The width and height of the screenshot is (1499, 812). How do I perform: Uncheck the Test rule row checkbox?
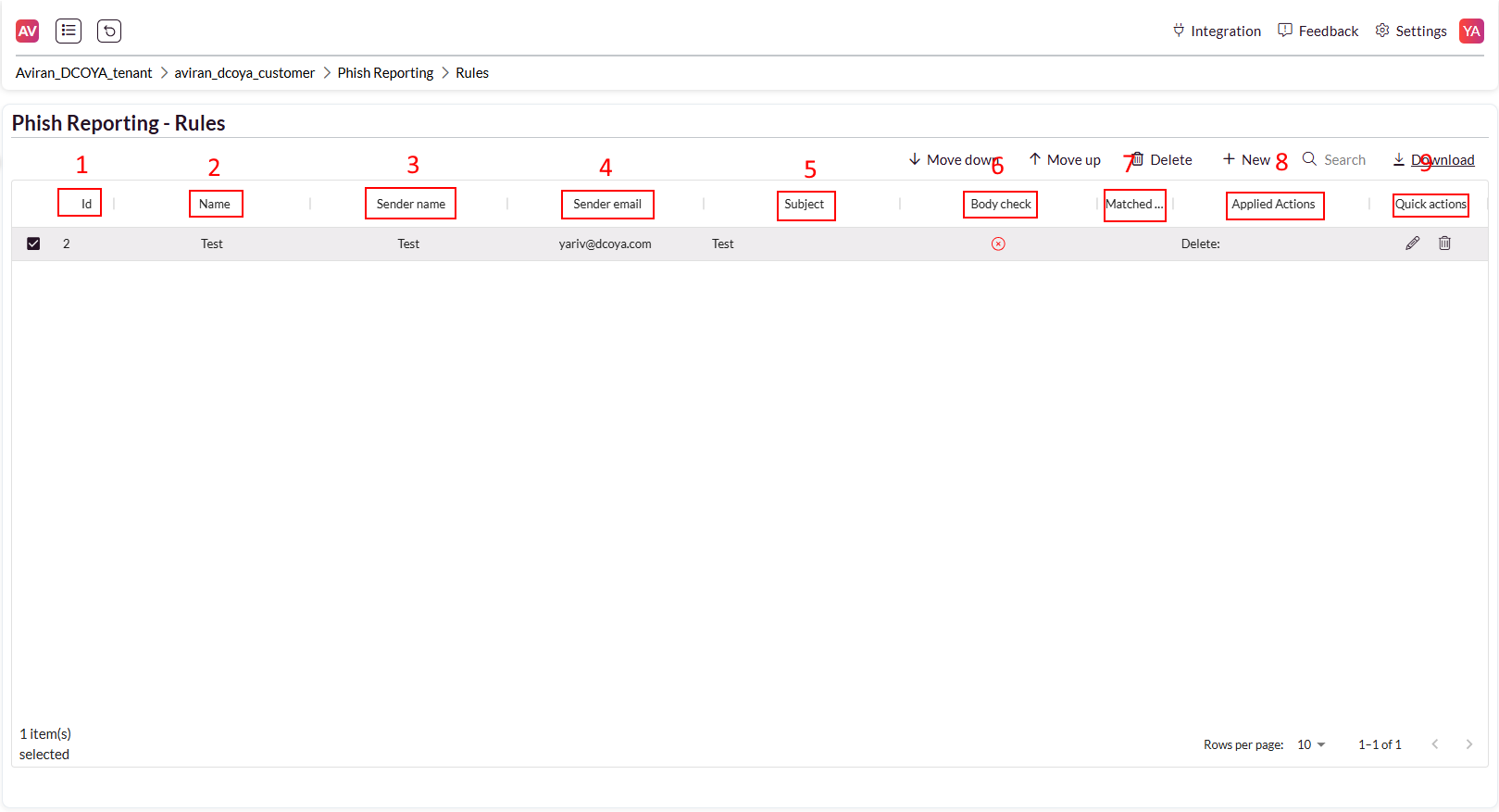click(33, 244)
